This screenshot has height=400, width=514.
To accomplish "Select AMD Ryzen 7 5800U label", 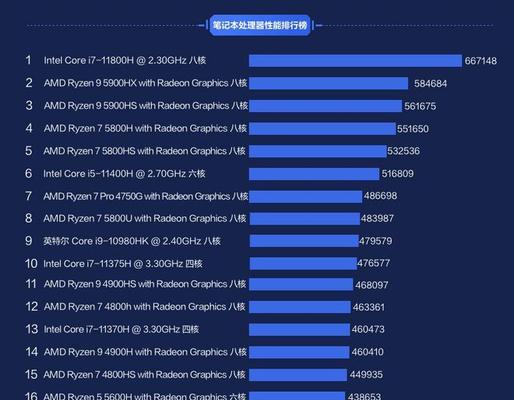I will pyautogui.click(x=145, y=218).
